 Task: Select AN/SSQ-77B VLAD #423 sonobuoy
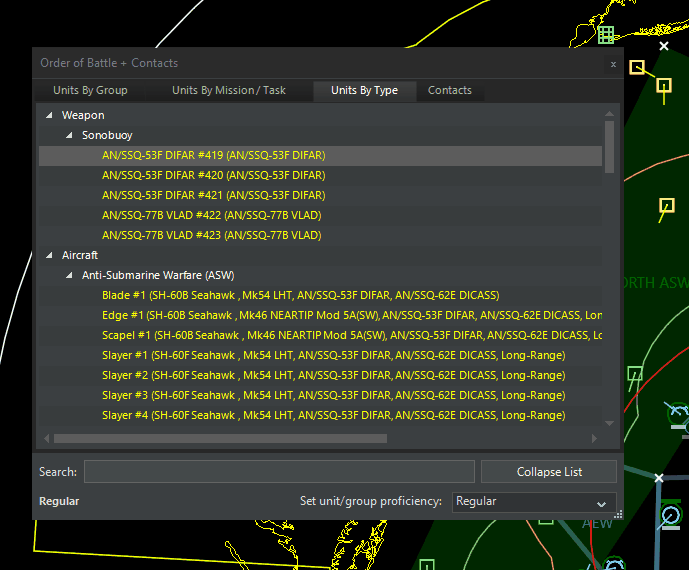(x=320, y=236)
